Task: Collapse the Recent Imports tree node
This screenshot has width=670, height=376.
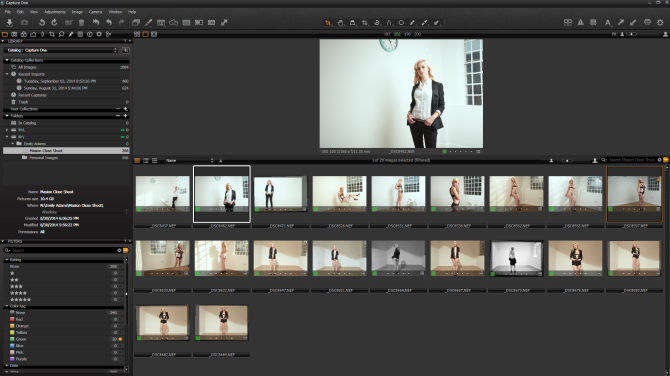Action: click(7, 74)
